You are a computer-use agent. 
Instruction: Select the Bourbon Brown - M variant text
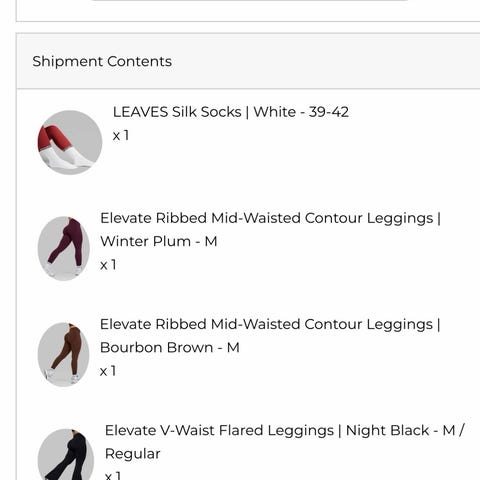(170, 348)
